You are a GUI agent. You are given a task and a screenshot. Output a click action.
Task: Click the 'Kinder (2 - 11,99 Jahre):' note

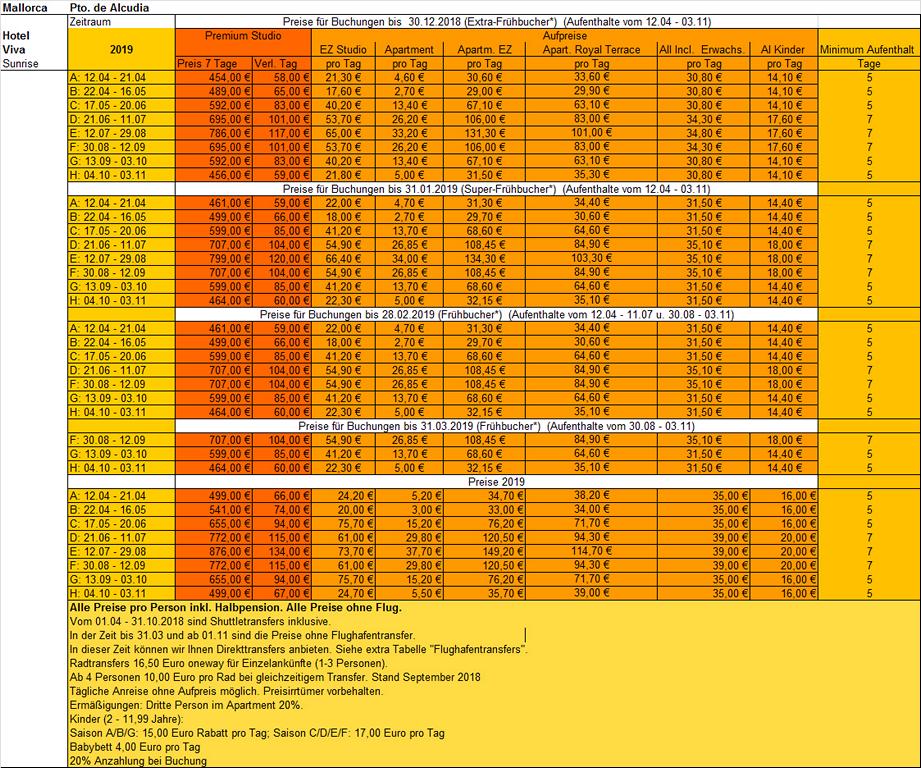coord(127,719)
